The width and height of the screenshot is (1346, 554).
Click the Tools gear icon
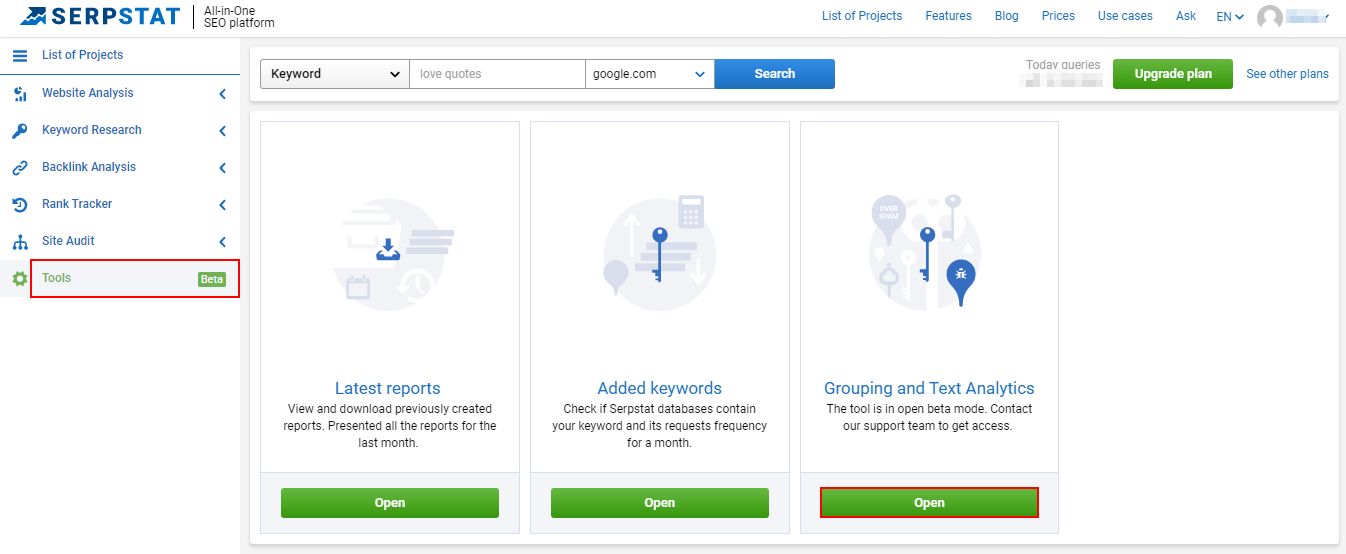(20, 279)
